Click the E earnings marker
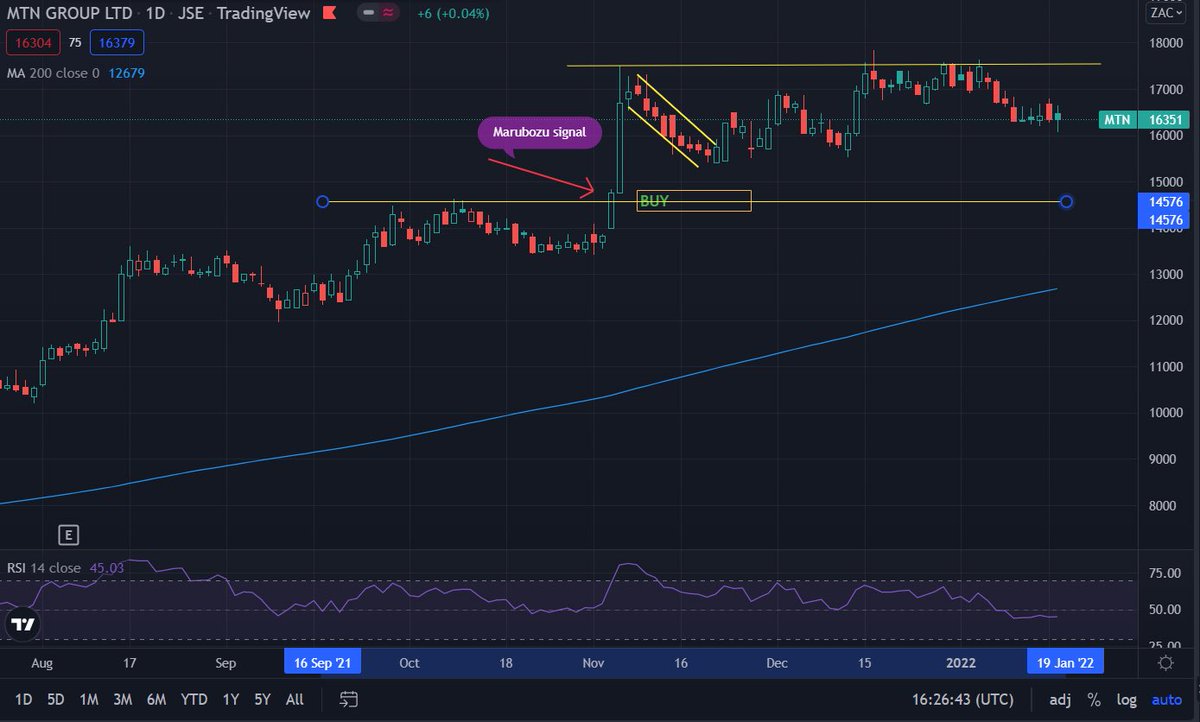The image size is (1200, 722). 68,535
